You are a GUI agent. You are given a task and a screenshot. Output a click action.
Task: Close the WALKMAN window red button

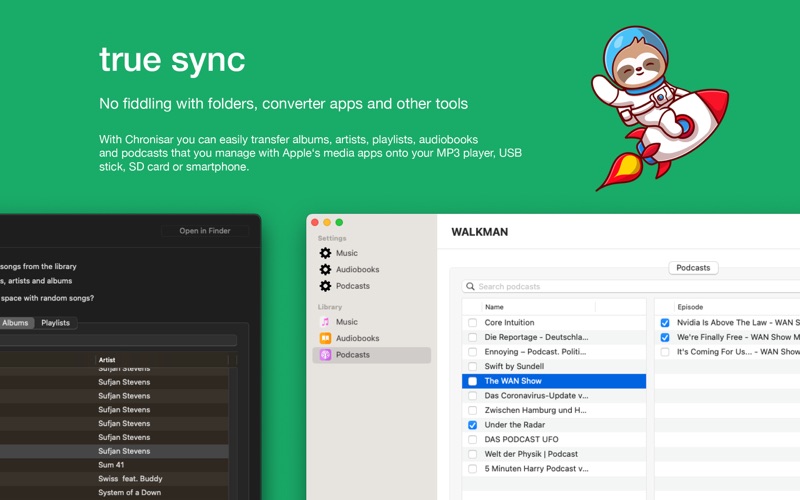(315, 222)
